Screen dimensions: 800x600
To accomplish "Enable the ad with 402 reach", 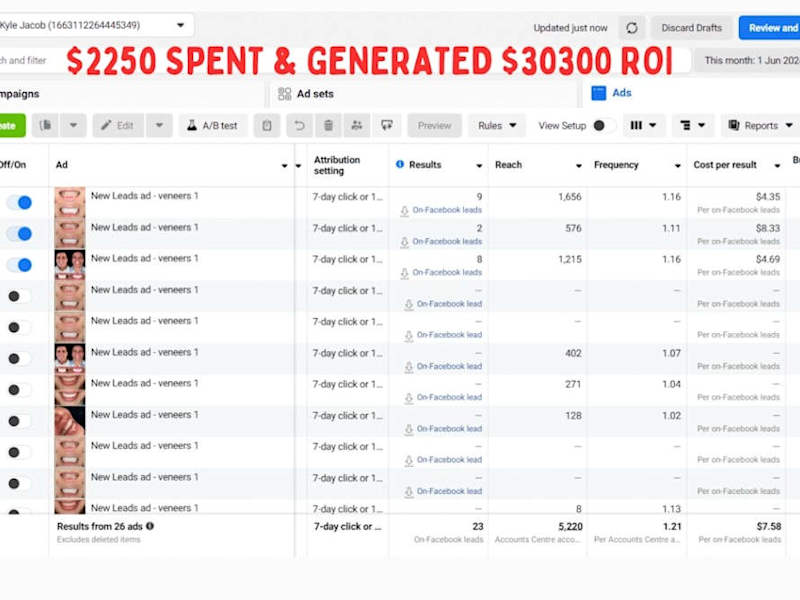I will coord(19,359).
